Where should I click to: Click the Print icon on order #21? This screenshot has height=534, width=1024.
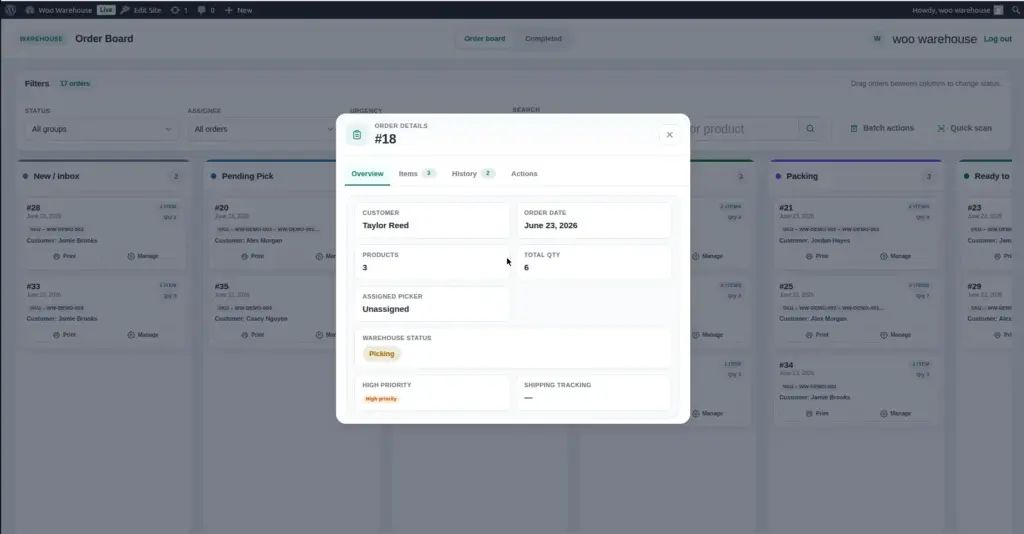click(x=809, y=257)
